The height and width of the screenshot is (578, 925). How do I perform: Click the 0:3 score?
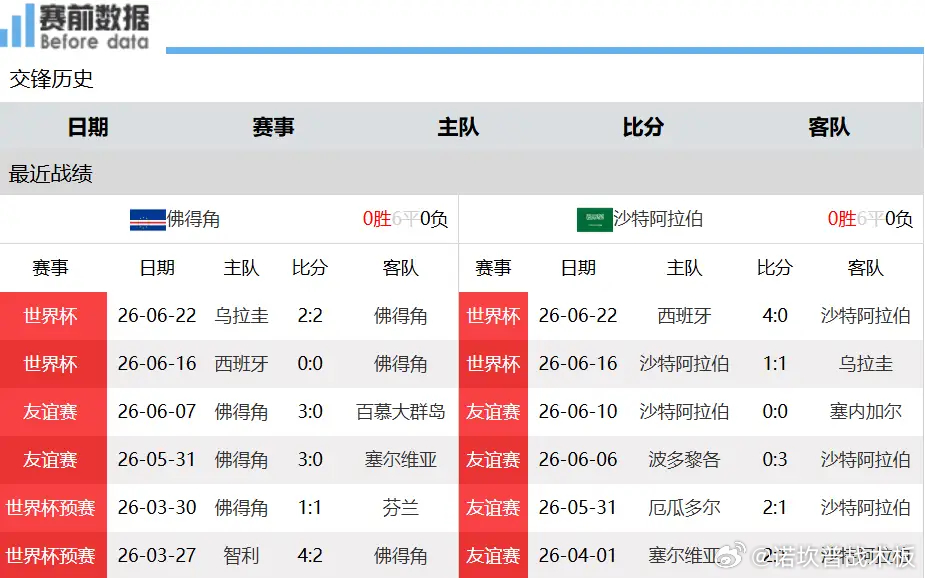[x=775, y=459]
